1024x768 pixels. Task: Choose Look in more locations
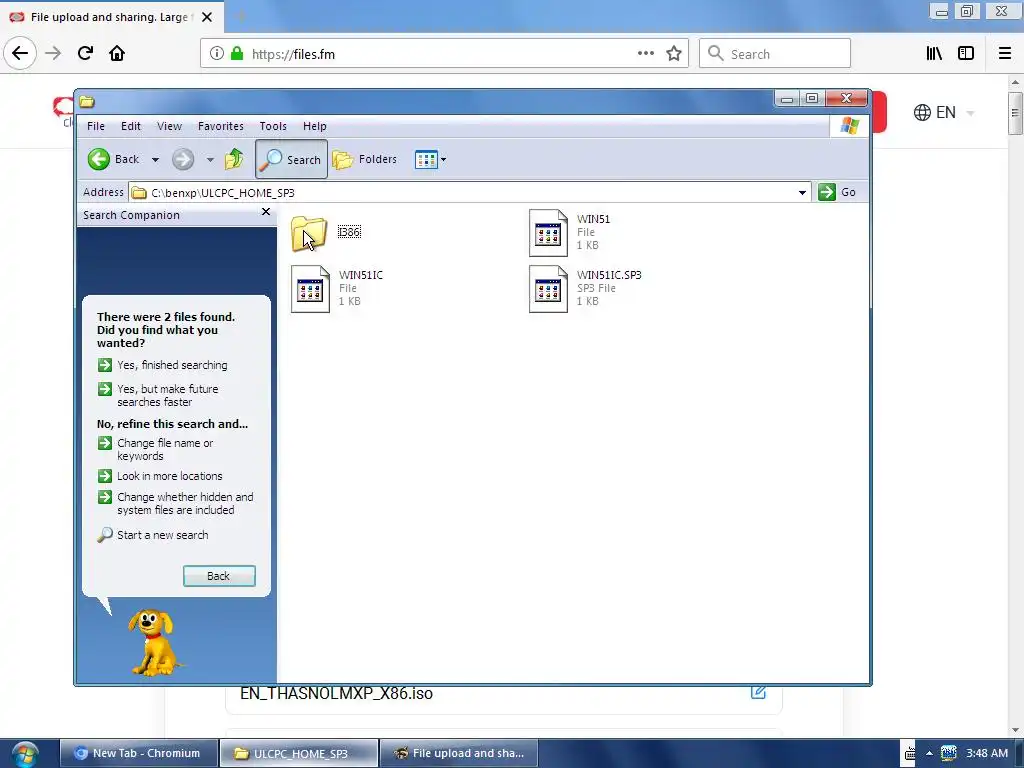pyautogui.click(x=160, y=476)
